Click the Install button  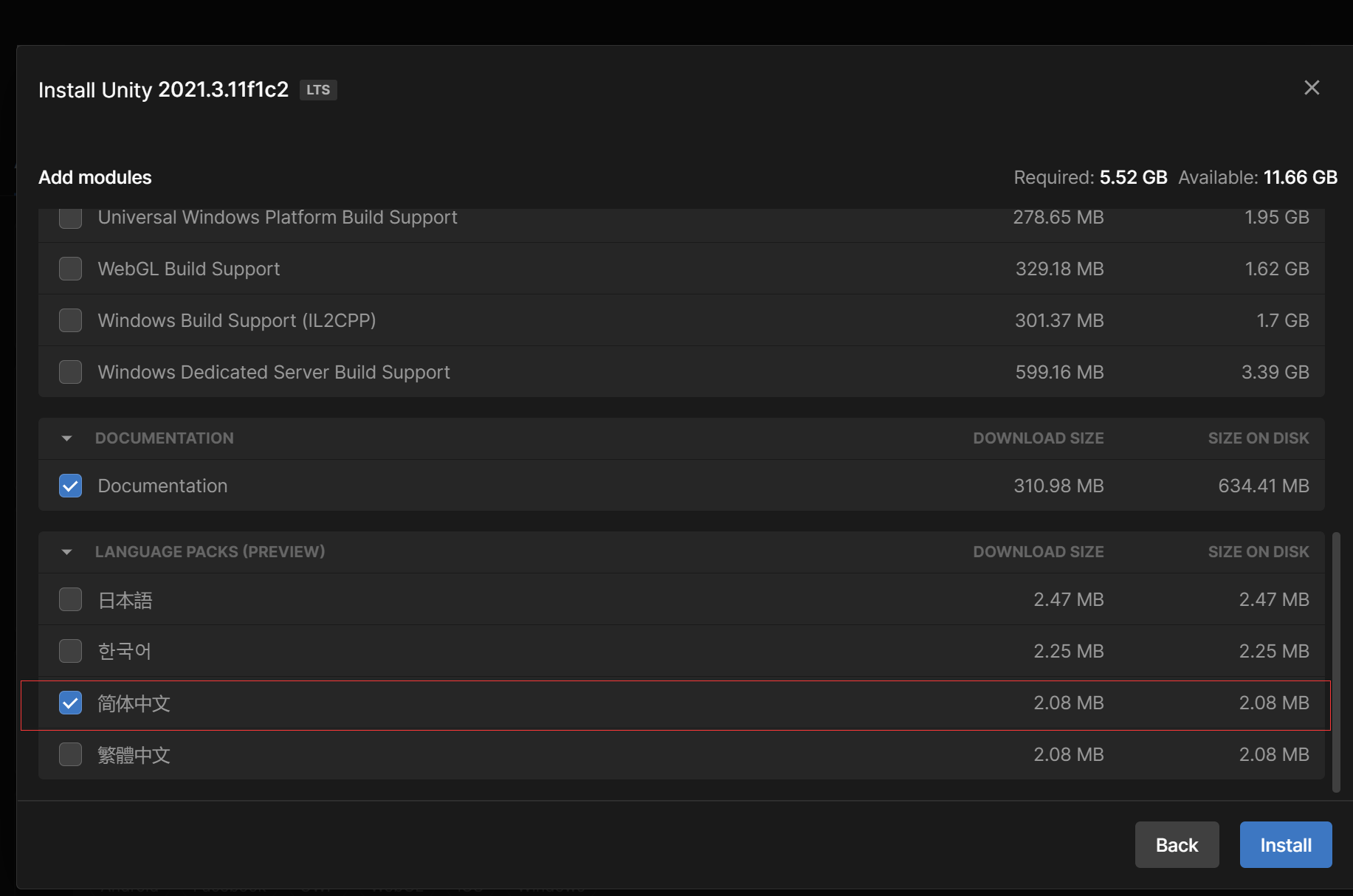(1285, 844)
